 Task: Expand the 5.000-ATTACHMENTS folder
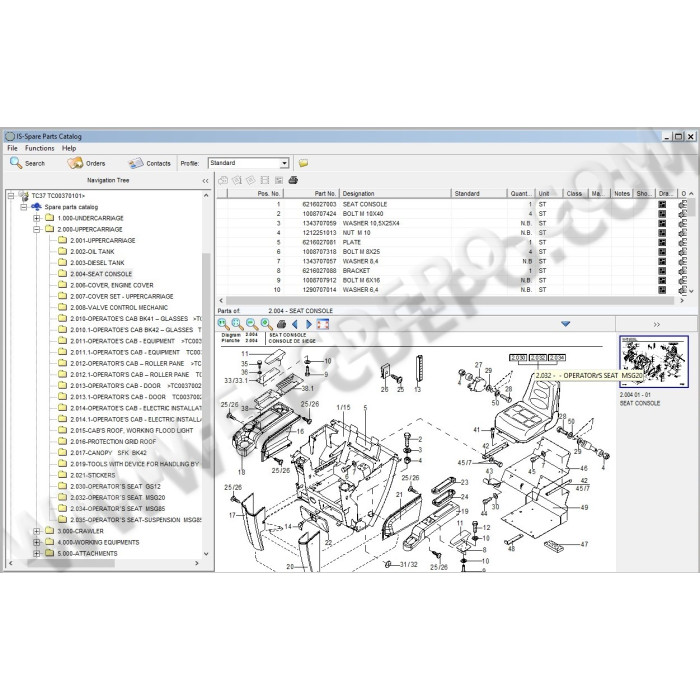pos(37,554)
